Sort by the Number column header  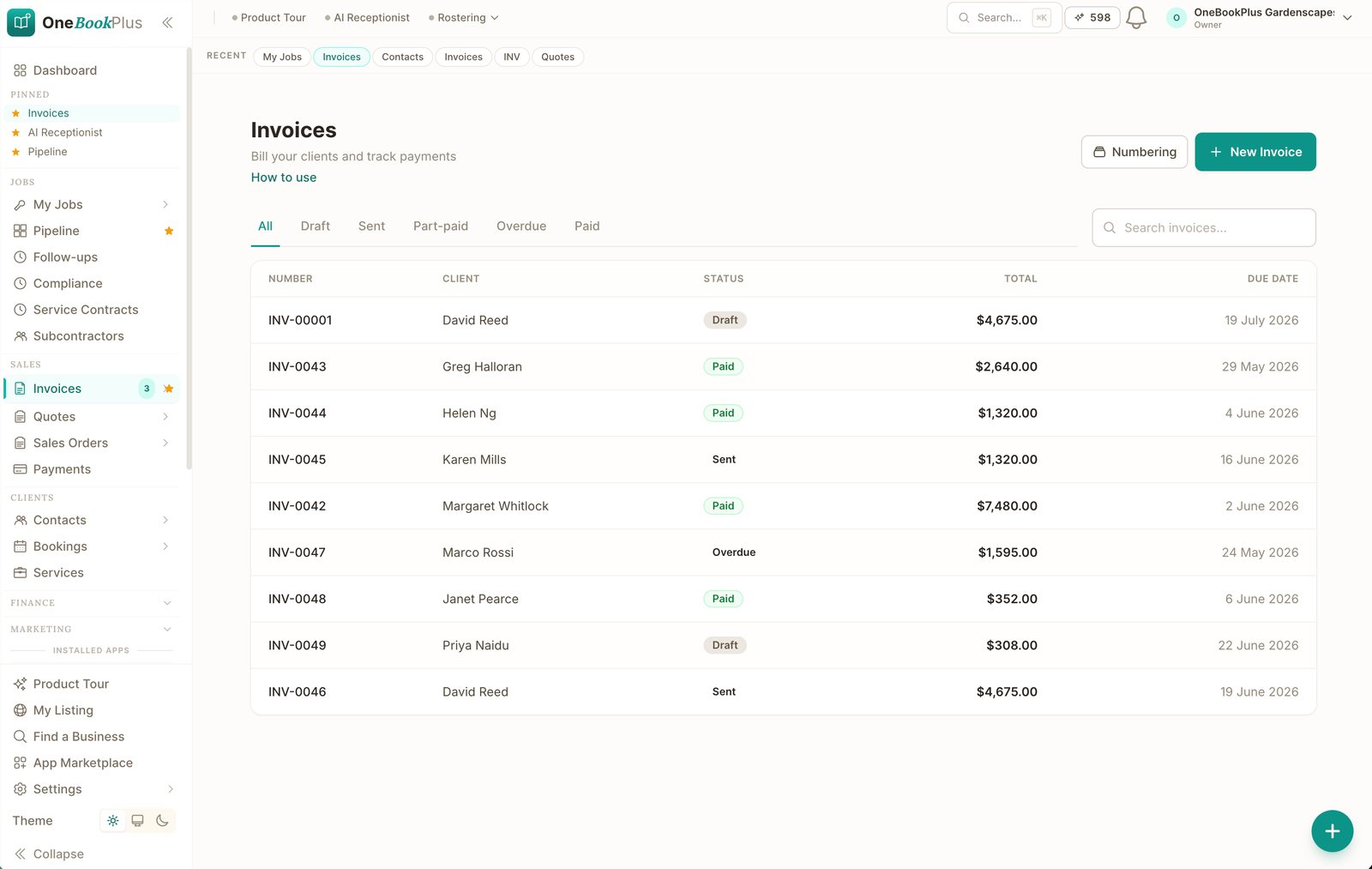coord(291,279)
